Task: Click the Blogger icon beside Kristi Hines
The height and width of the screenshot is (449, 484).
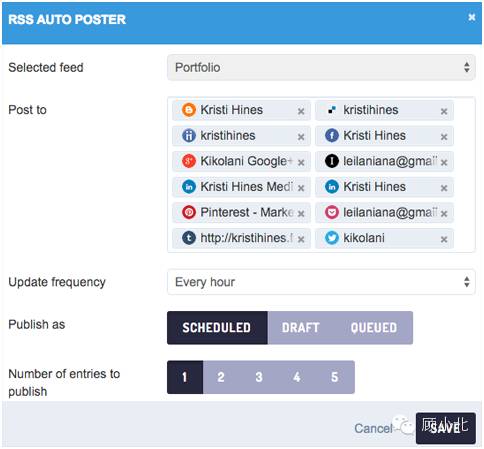Action: click(x=189, y=110)
